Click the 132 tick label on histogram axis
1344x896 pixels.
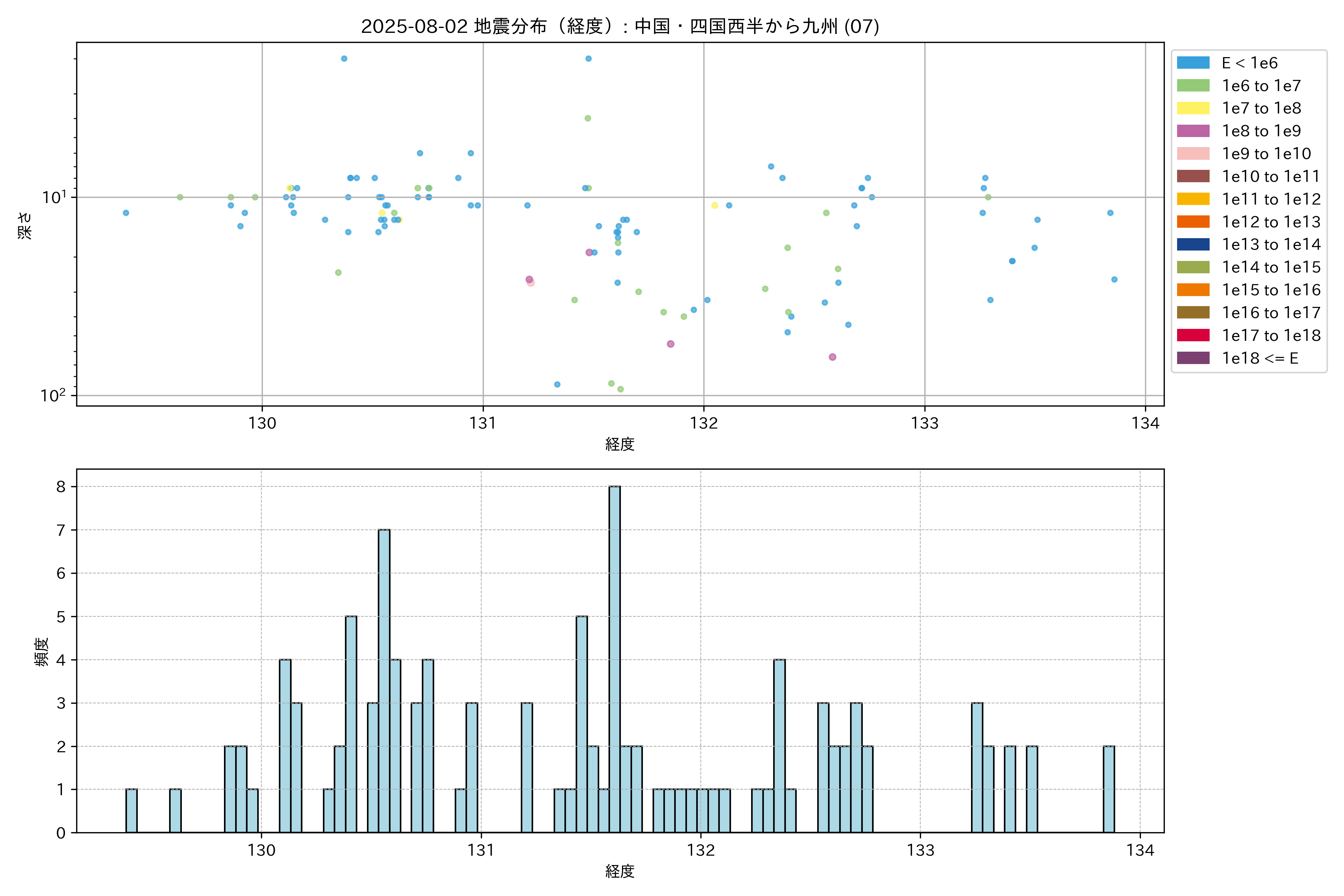(x=701, y=850)
